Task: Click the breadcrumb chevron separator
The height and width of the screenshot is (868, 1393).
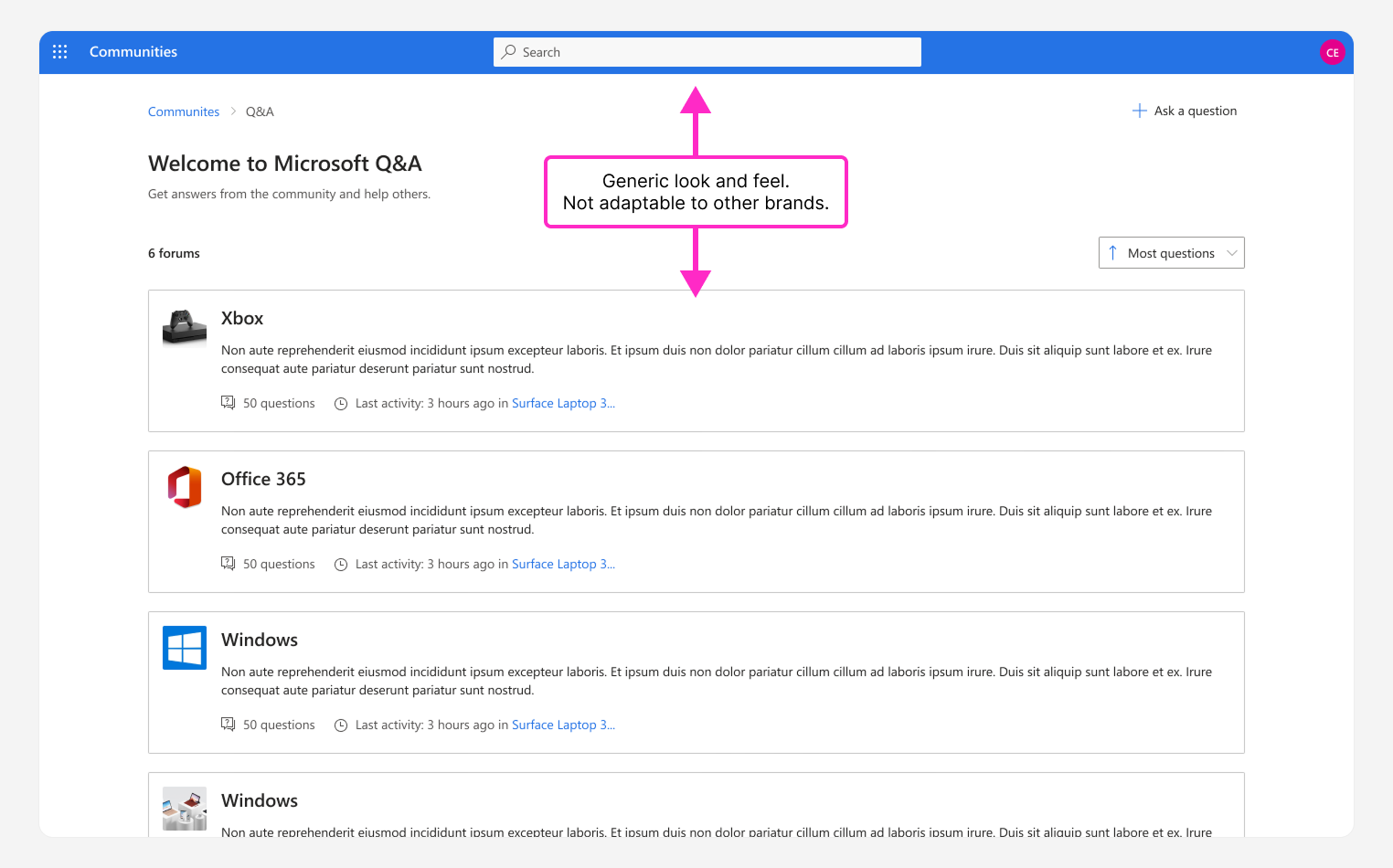Action: 233,111
